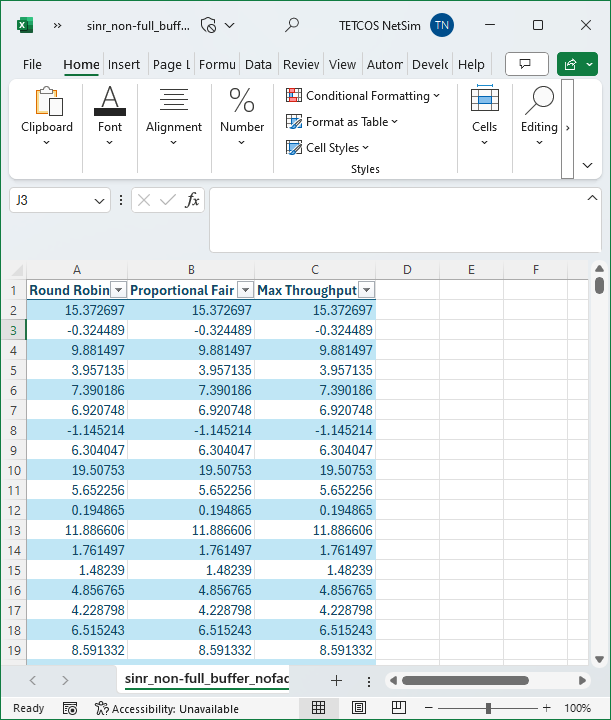Open the Automate tab
The image size is (611, 720).
[x=385, y=65]
